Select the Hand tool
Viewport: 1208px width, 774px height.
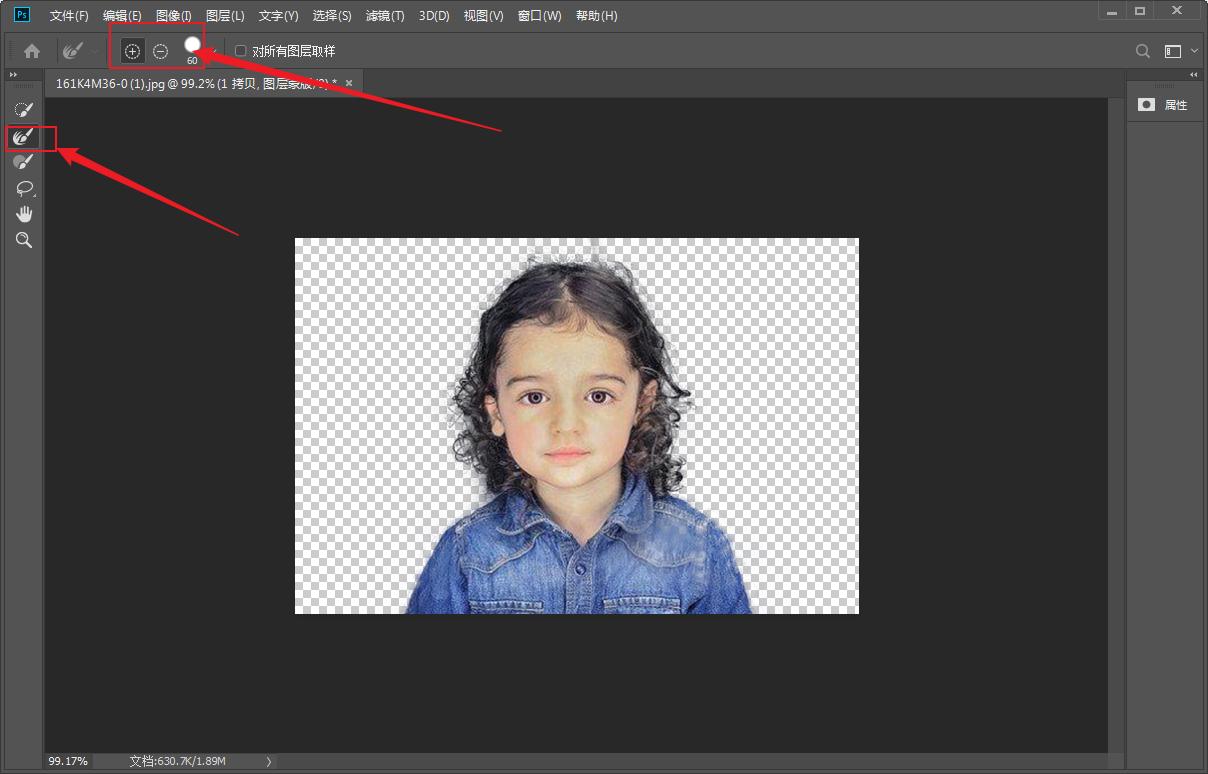[24, 214]
